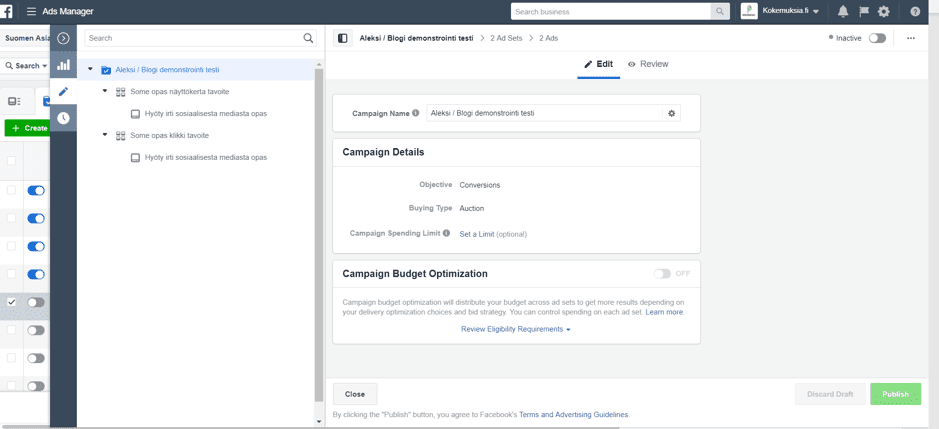Enable the toggle in the checked row

pyautogui.click(x=36, y=302)
